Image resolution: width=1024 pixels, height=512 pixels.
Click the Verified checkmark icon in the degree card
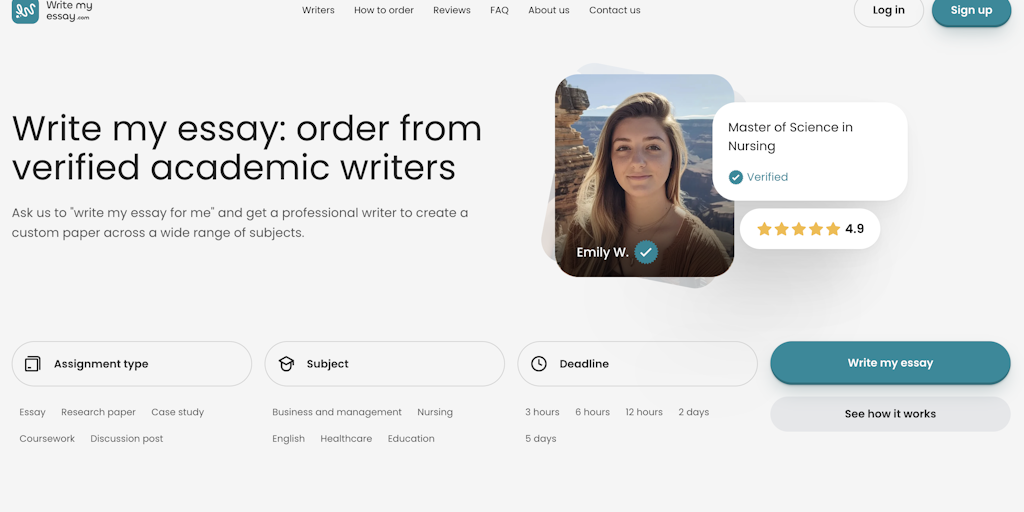click(x=735, y=177)
